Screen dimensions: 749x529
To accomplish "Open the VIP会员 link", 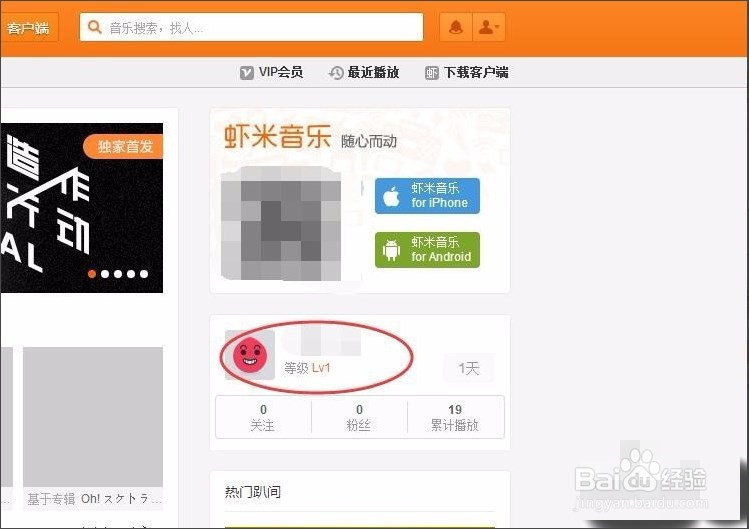I will [280, 72].
